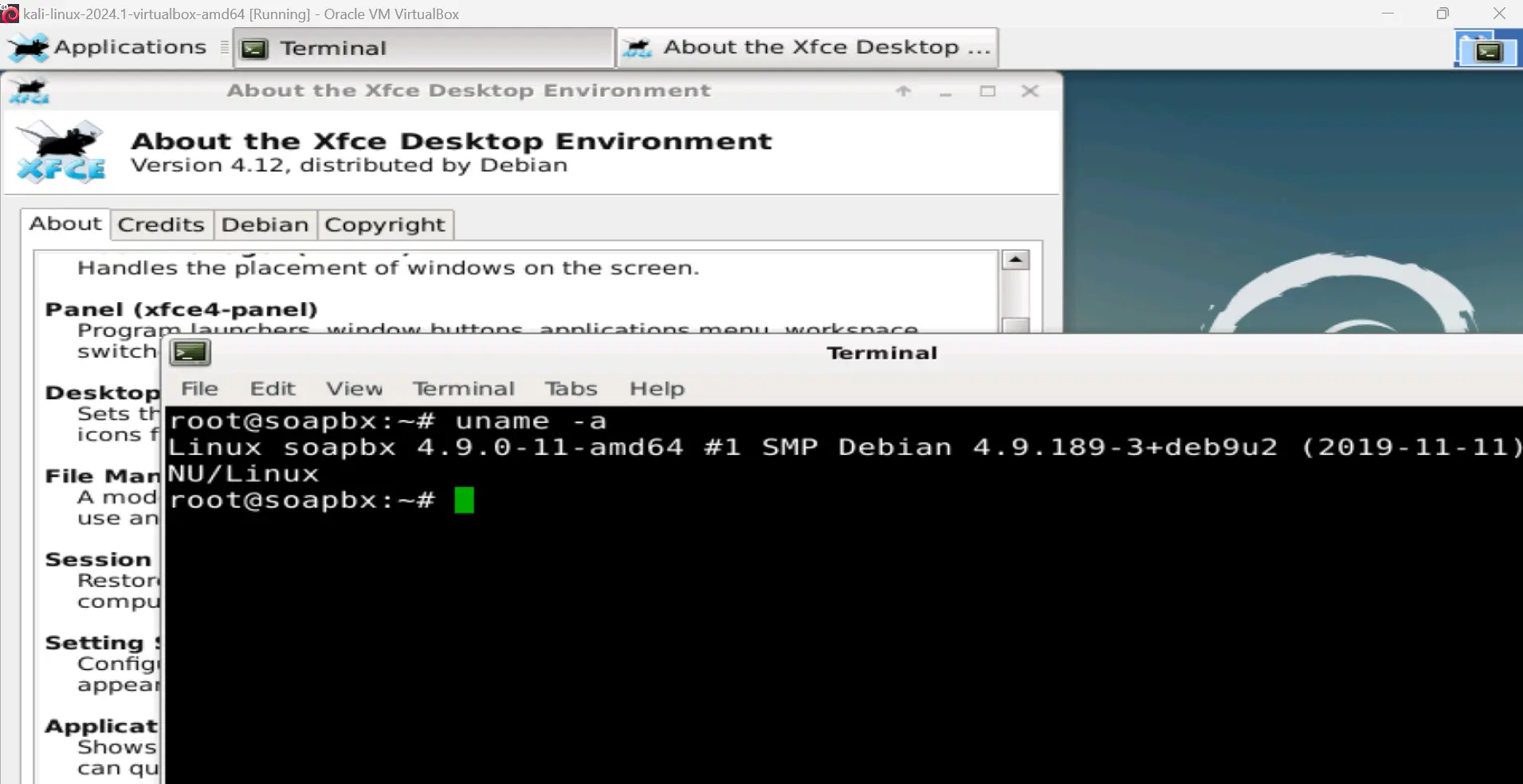
Task: Click the VirtualBox window app icon
Action: point(10,14)
